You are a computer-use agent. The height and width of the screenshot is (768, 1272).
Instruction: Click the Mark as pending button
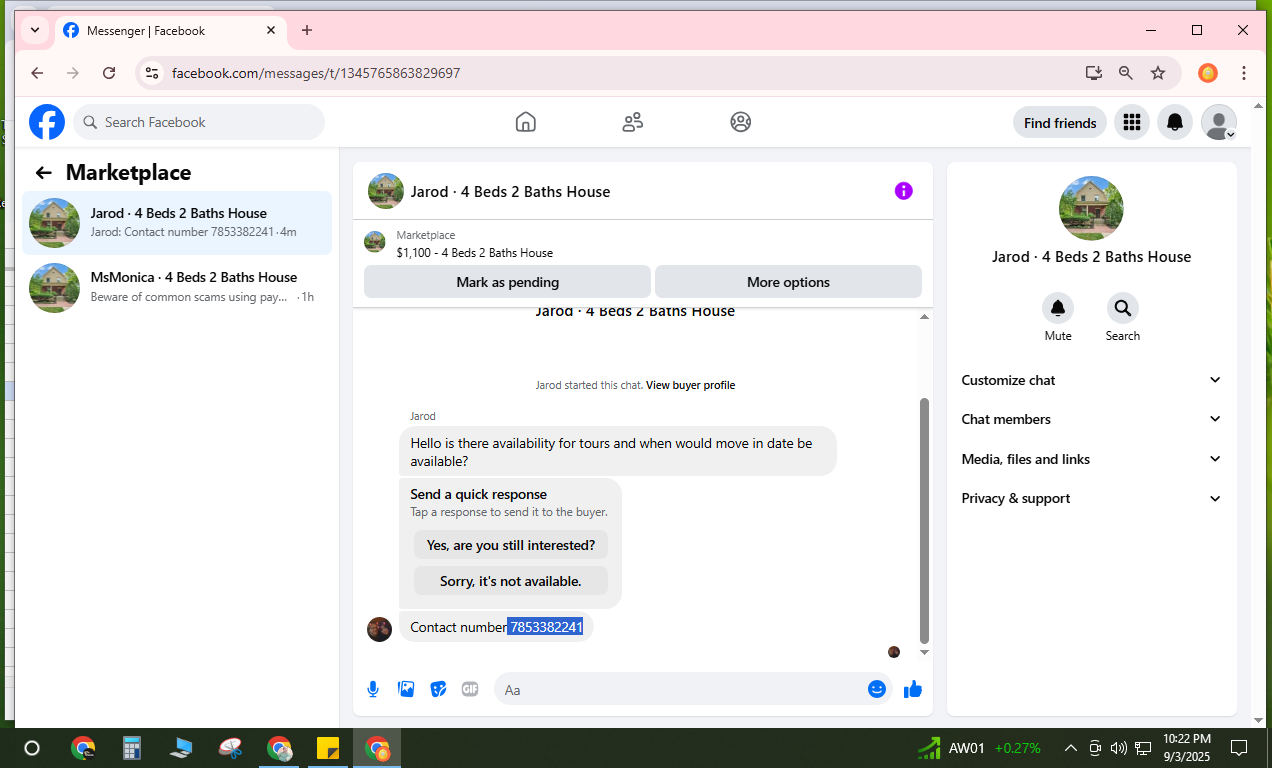point(507,282)
